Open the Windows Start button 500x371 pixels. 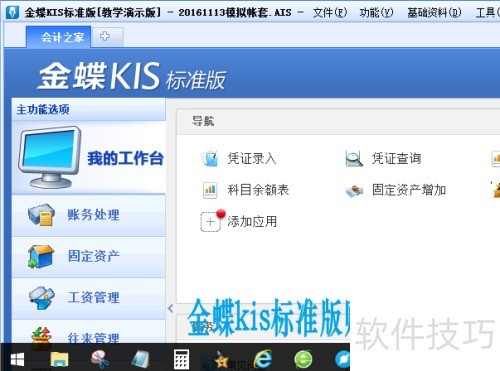(x=17, y=360)
